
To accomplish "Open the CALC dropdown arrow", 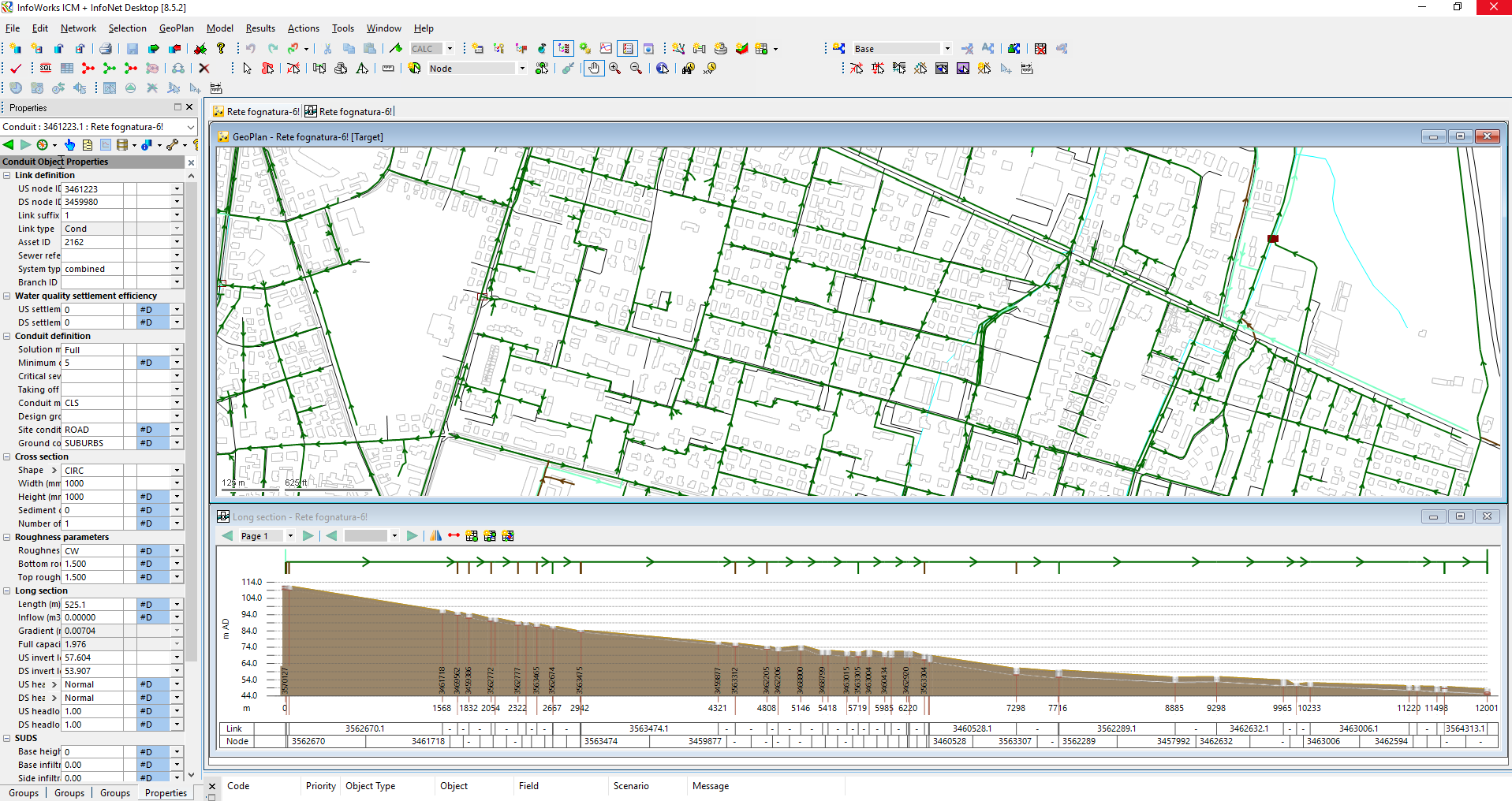I will [450, 48].
